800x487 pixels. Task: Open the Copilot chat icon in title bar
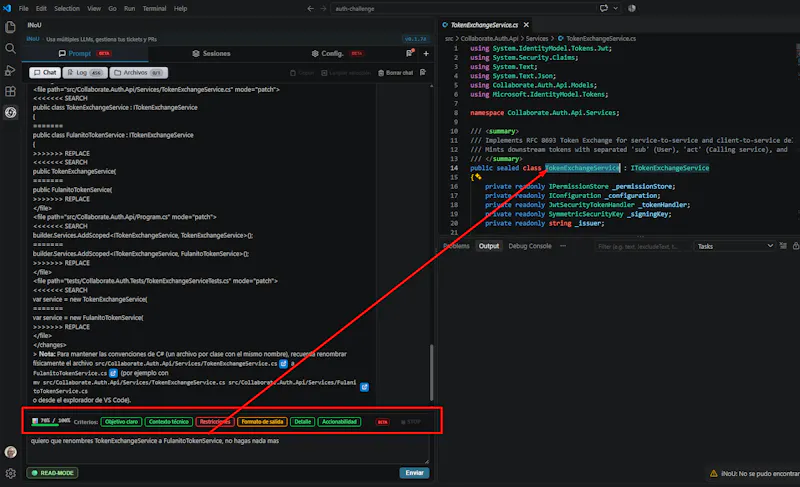tap(604, 8)
